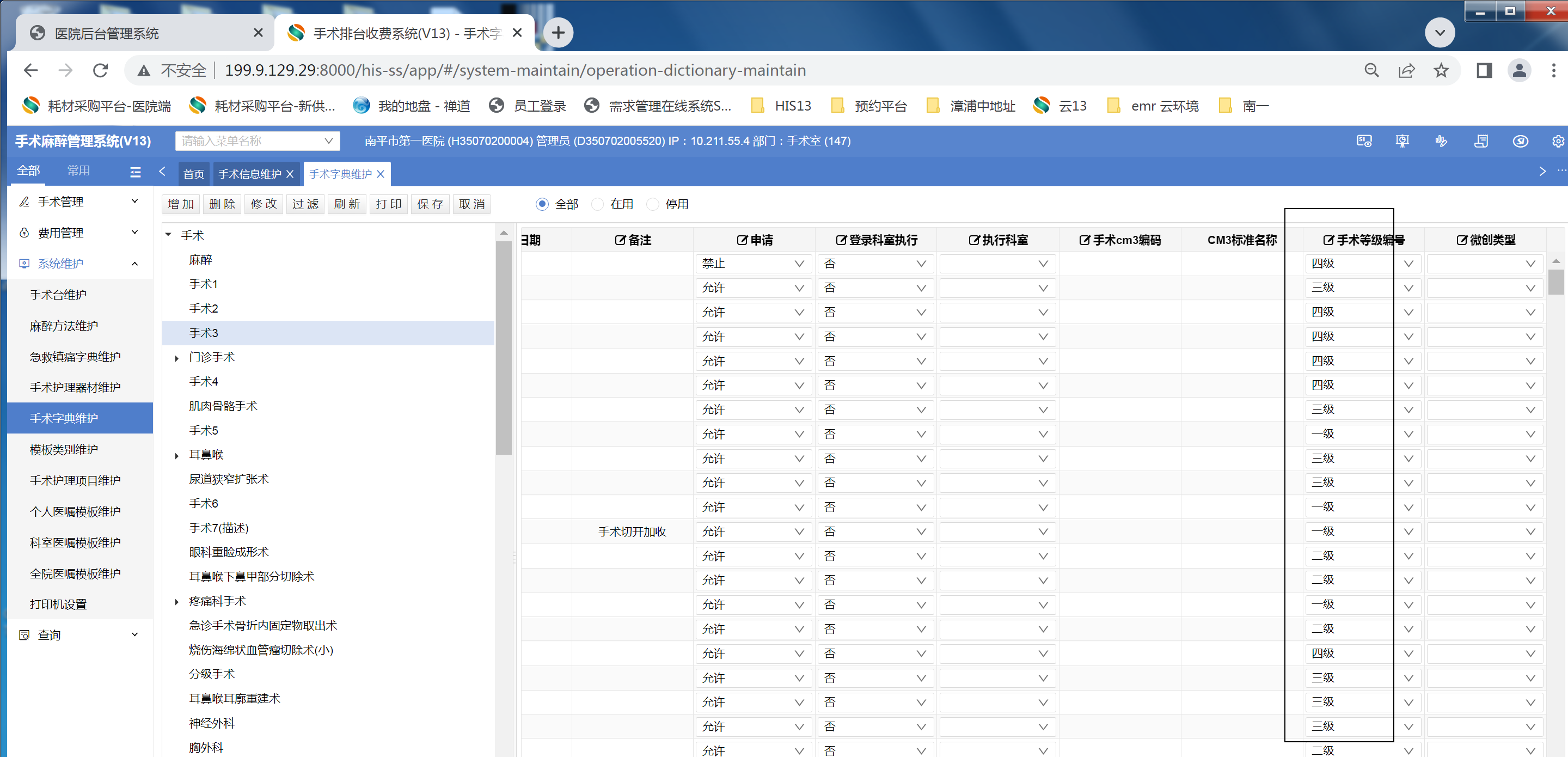Image resolution: width=1568 pixels, height=757 pixels.
Task: Click the presentation board icon in header
Action: tap(1402, 141)
